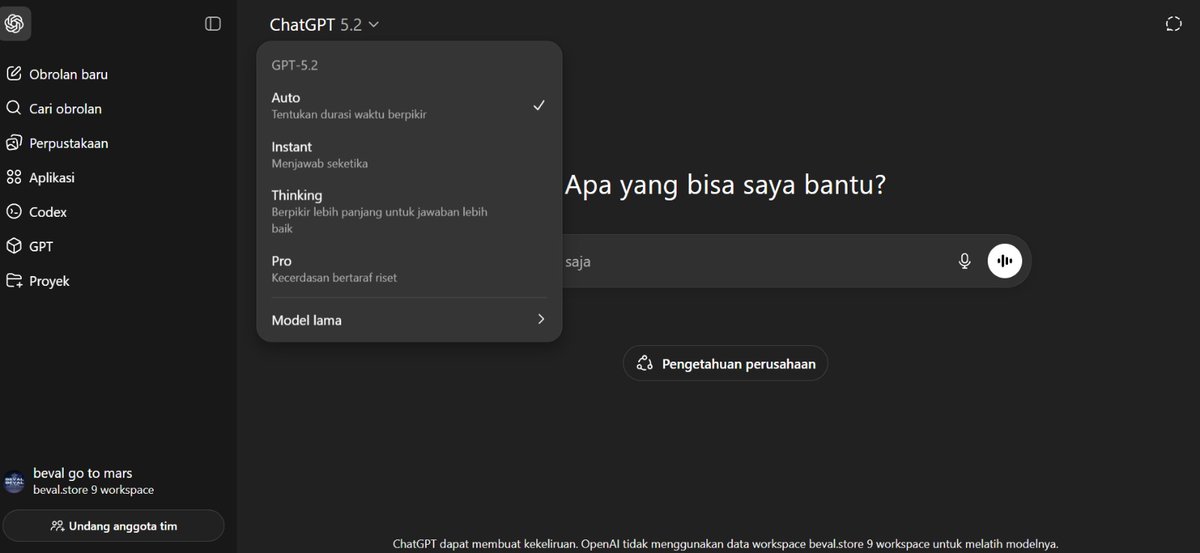Screen dimensions: 1200x553
Task: Click 'Menjawab seketika' description
Action: (320, 164)
